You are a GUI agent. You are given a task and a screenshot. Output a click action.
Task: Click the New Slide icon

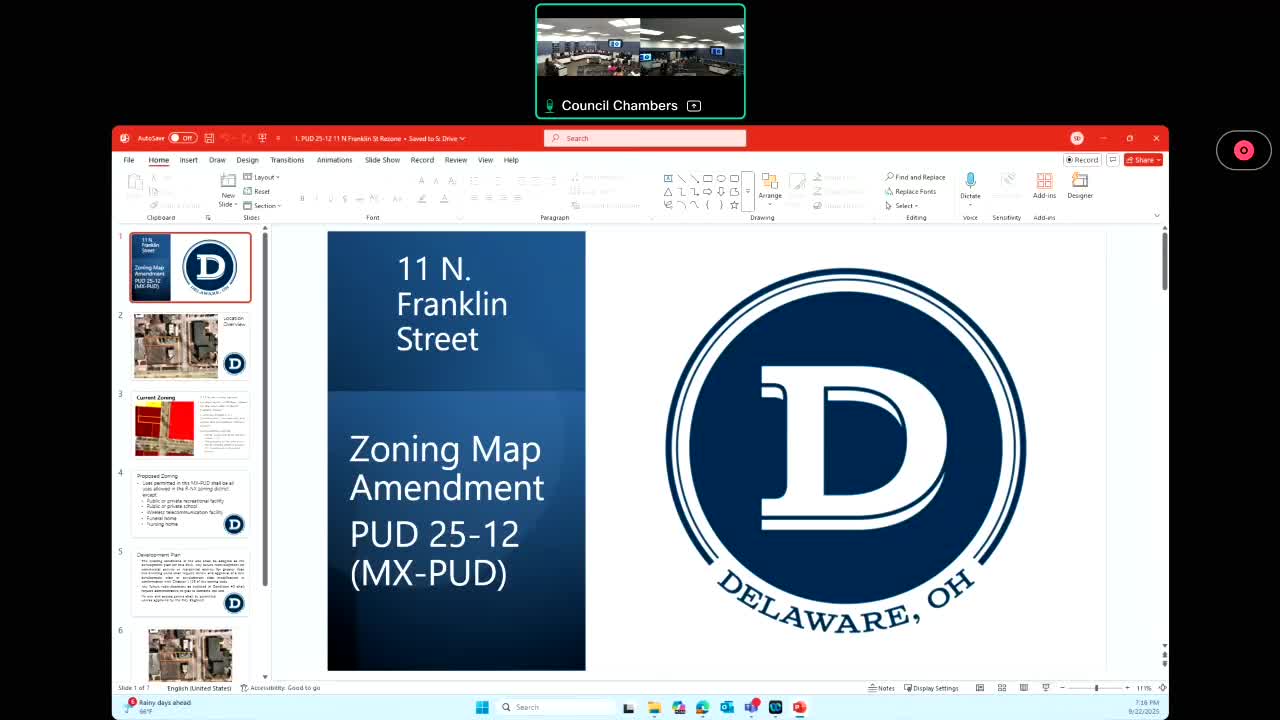pyautogui.click(x=228, y=181)
